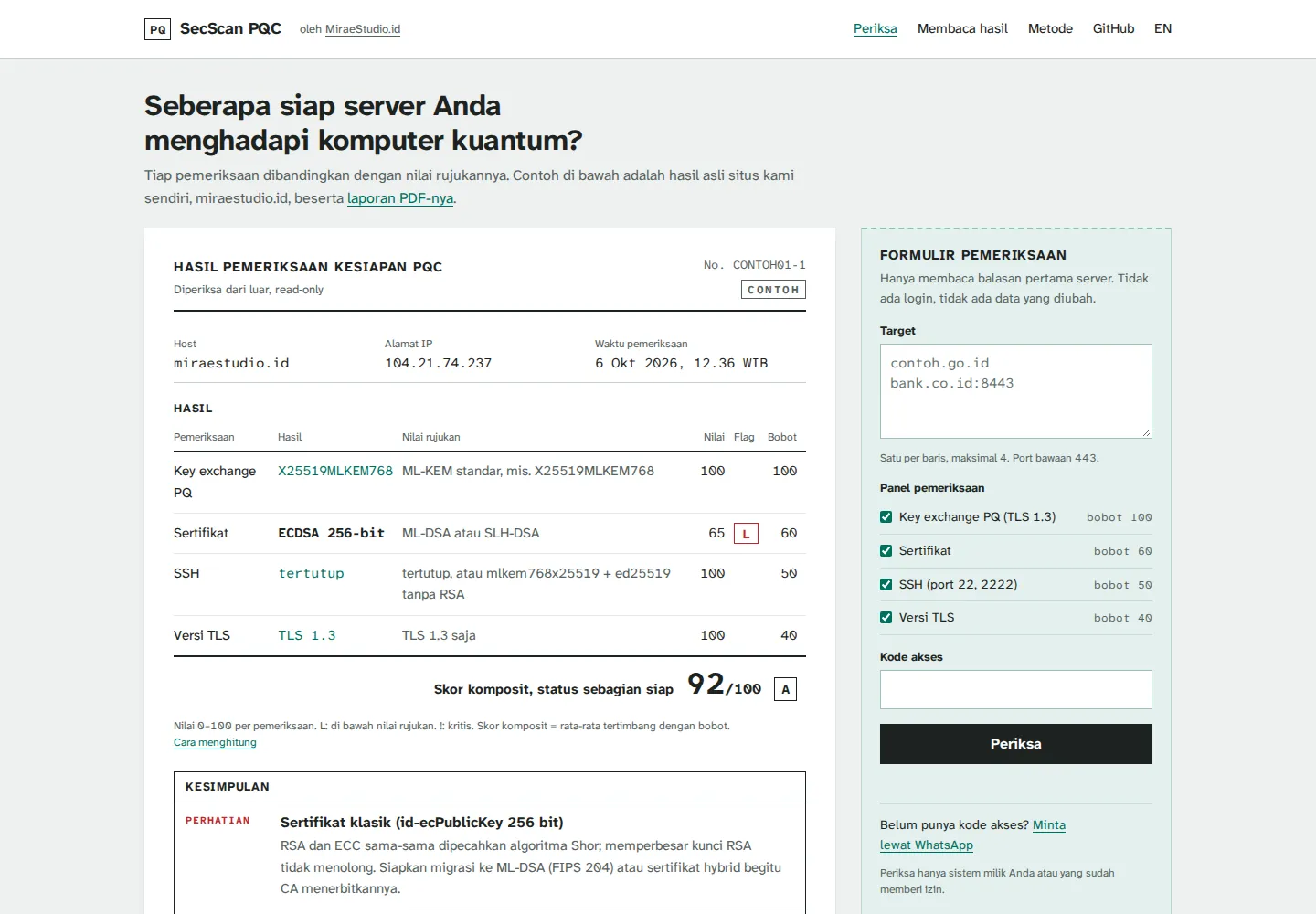Viewport: 1316px width, 914px height.
Task: Open the Cara menghitung link
Action: 215,742
